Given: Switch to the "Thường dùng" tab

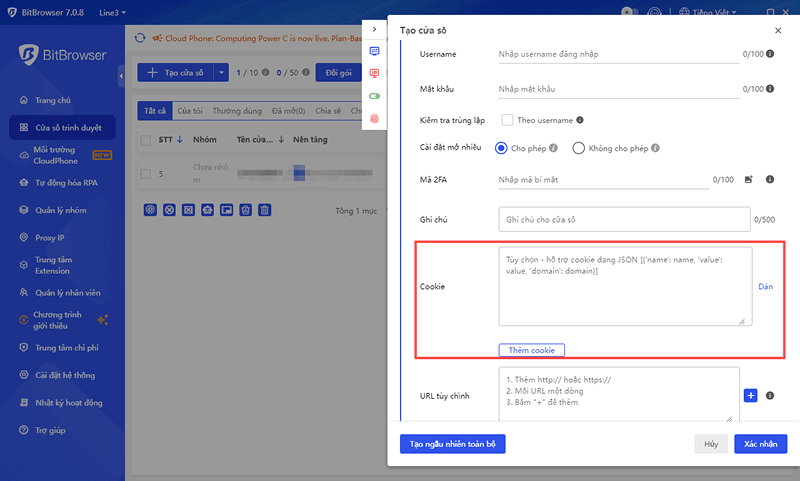Looking at the screenshot, I should [x=238, y=111].
